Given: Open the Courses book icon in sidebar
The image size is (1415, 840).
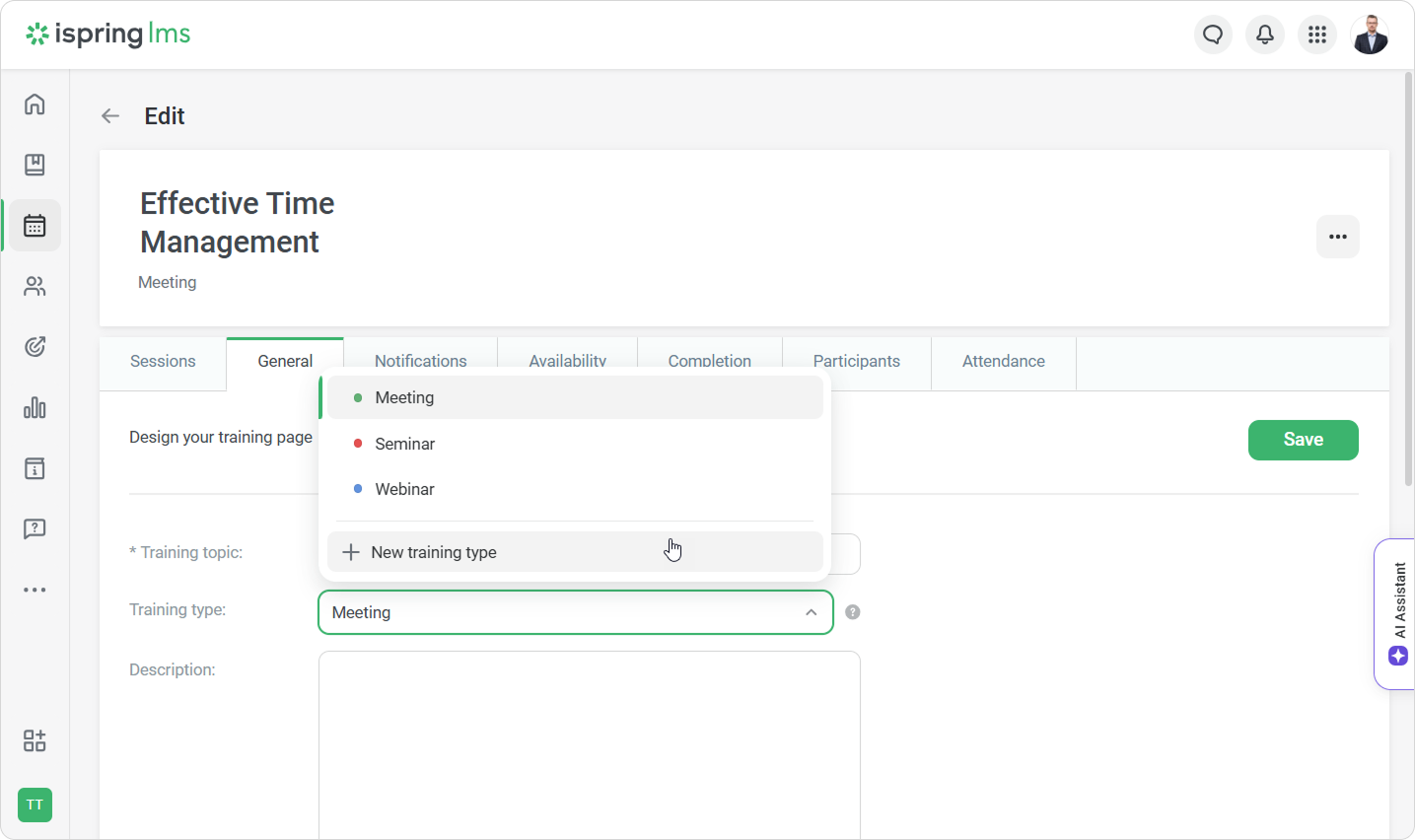Looking at the screenshot, I should [x=35, y=165].
